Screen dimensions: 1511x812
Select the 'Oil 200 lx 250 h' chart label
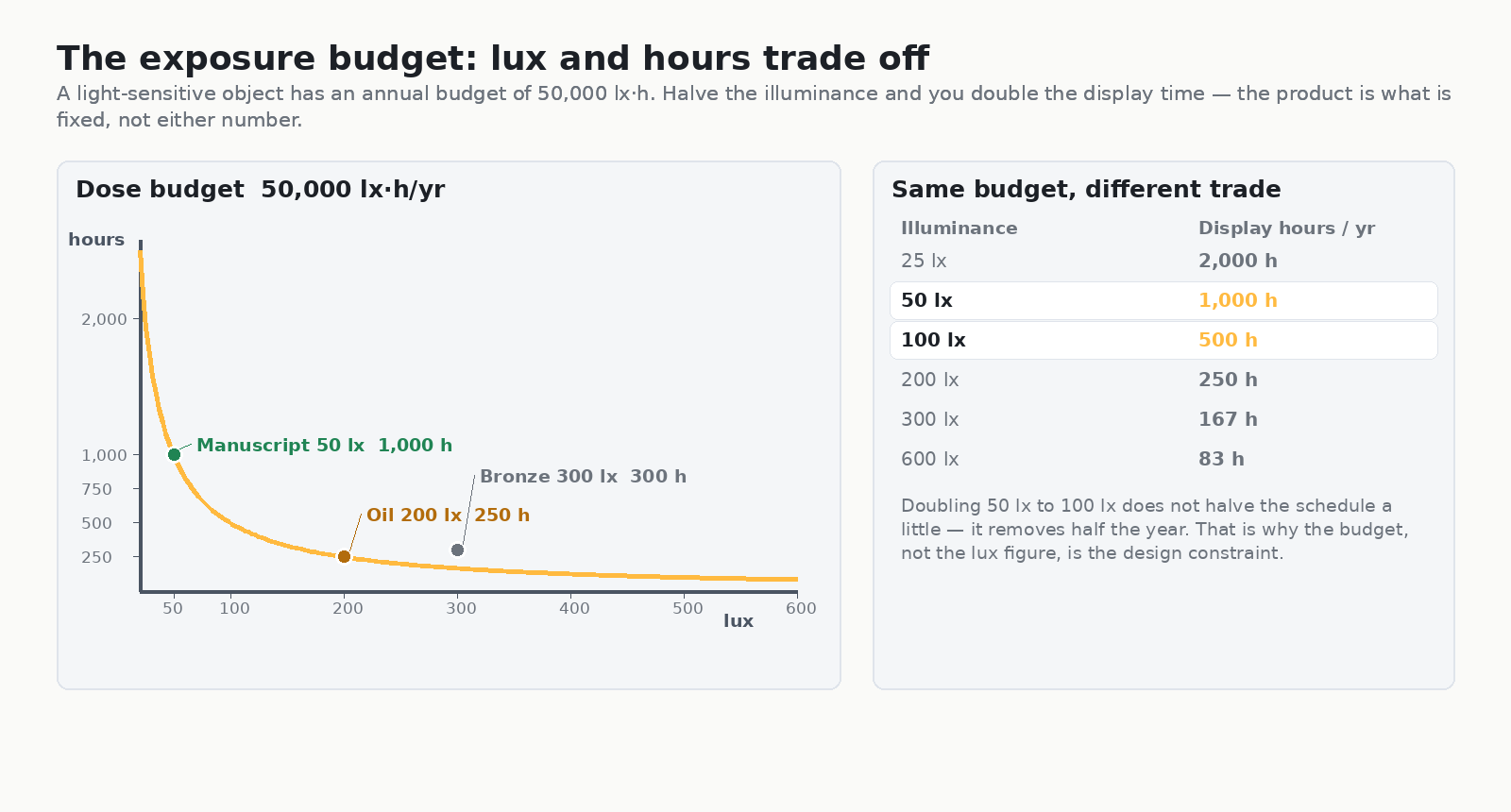coord(448,516)
